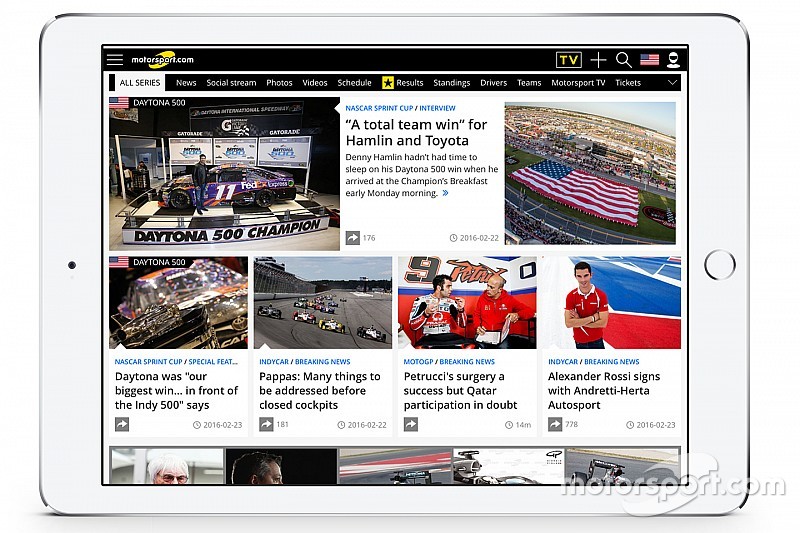Open Alexander Rossi signs headline

point(604,391)
